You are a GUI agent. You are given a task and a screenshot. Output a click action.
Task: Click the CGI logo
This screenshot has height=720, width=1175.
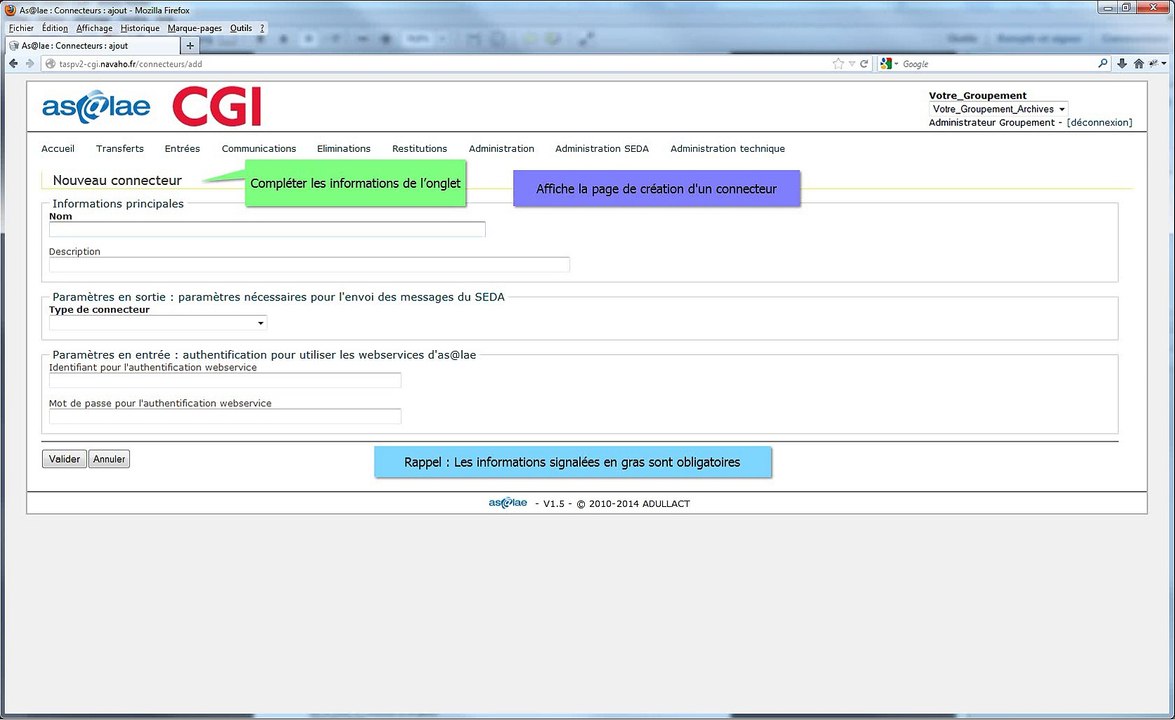pos(217,106)
